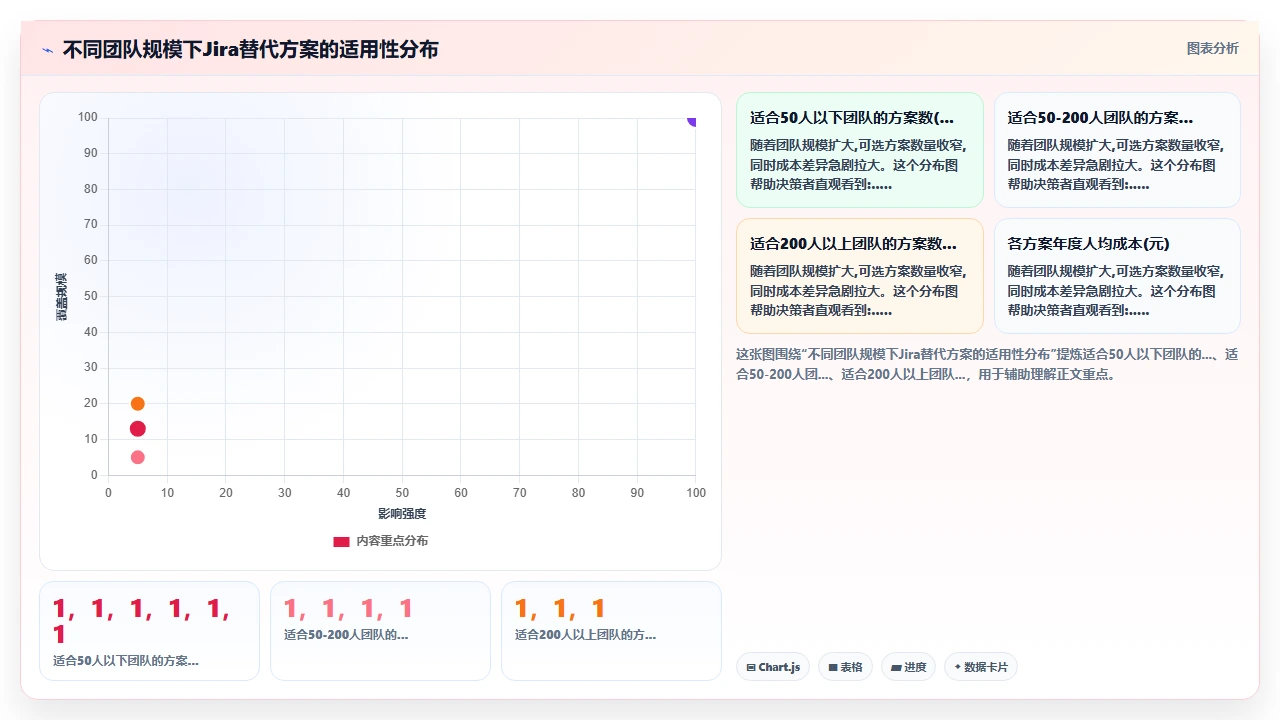This screenshot has height=720, width=1280.
Task: Select the red 1,1,1,1,1,1 stat card
Action: (149, 631)
